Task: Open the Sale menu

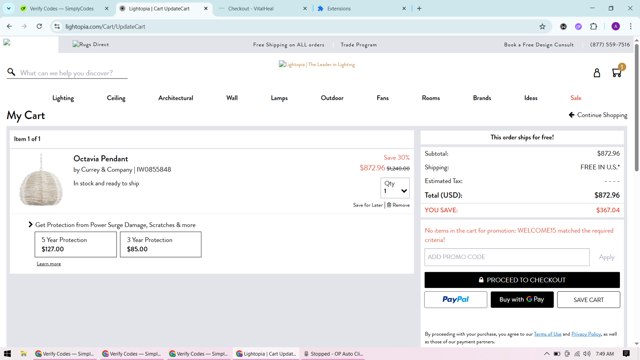Action: point(576,98)
